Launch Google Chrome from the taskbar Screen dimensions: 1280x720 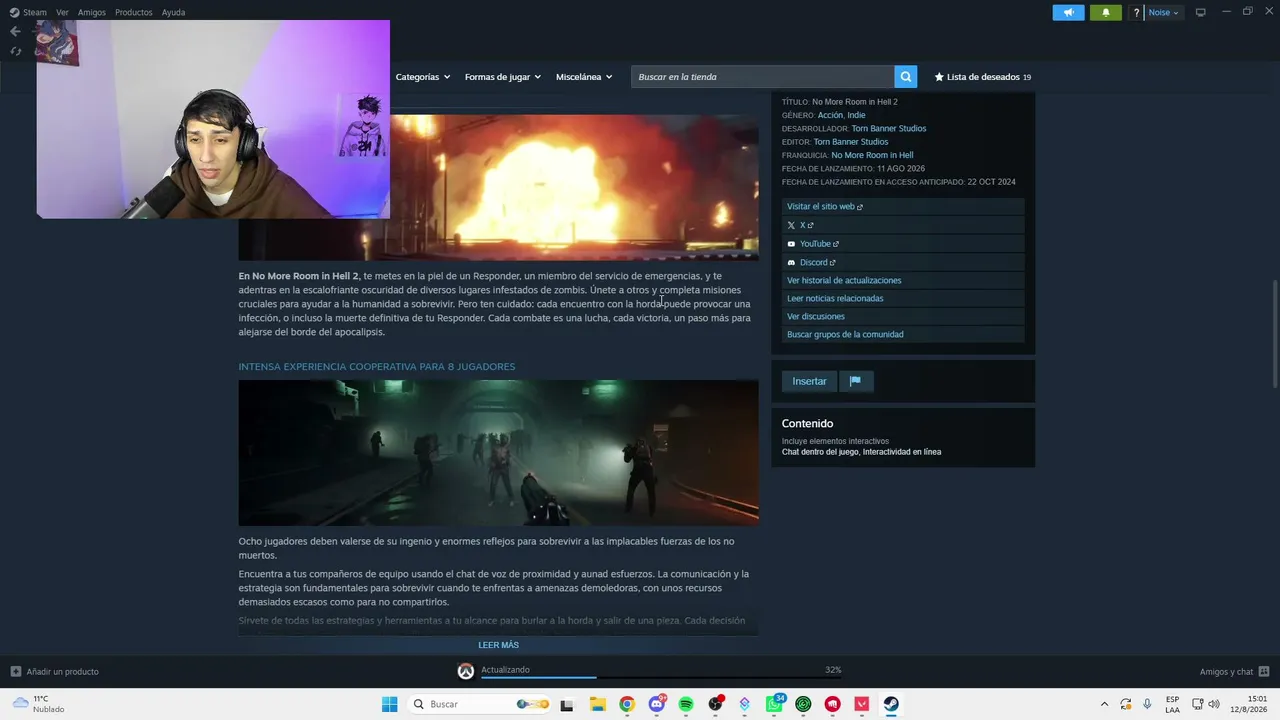pos(627,704)
